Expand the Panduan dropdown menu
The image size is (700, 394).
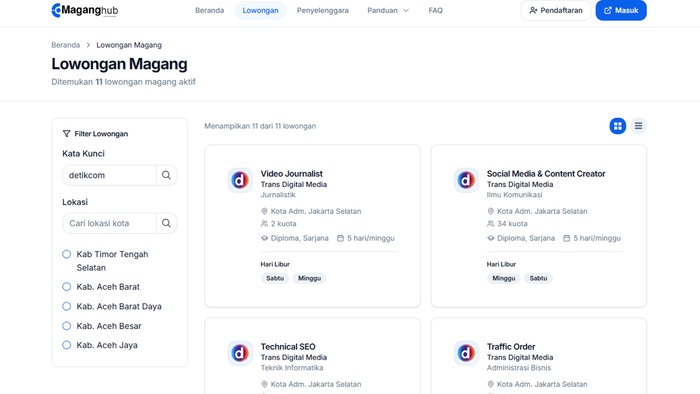(x=388, y=10)
